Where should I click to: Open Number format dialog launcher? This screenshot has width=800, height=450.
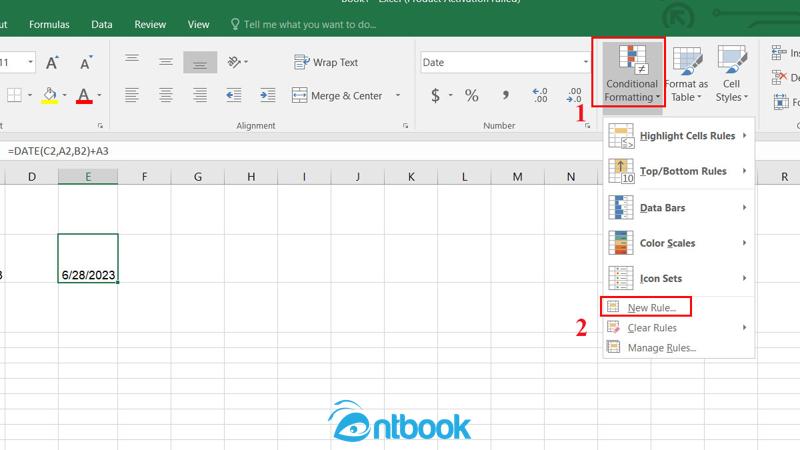point(587,126)
